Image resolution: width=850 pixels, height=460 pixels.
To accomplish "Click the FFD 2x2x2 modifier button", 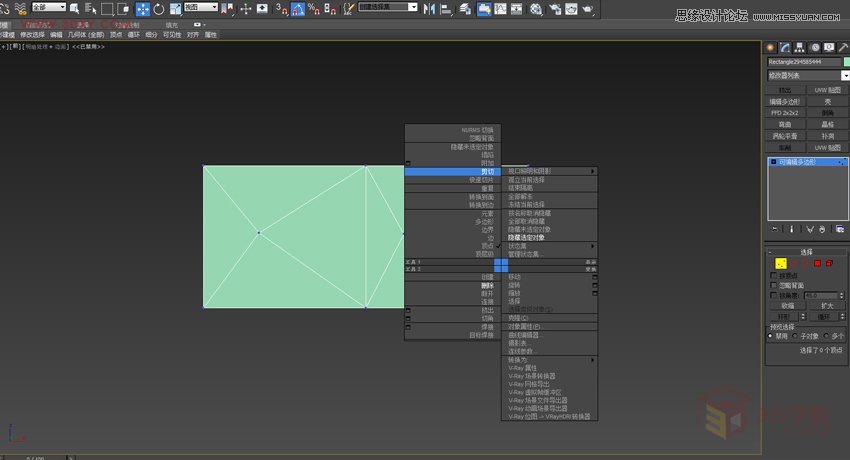I will (x=786, y=112).
